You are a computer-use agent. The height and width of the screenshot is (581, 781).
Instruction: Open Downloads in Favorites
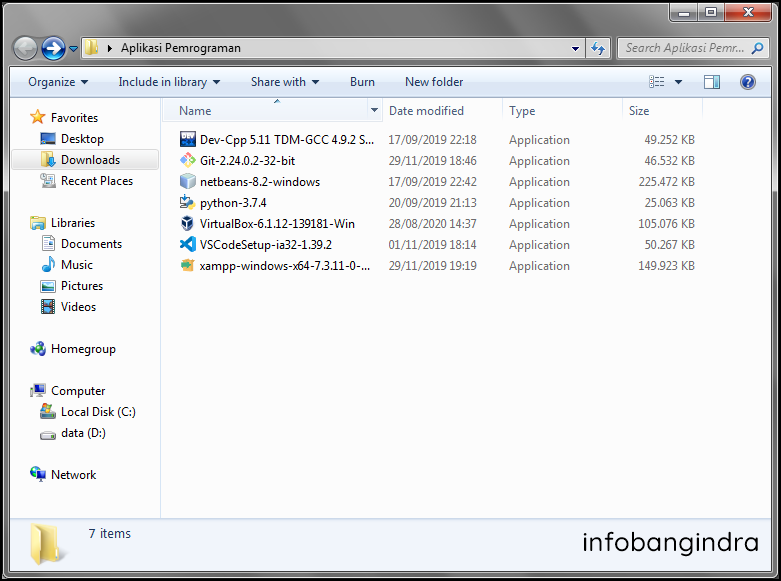point(85,159)
